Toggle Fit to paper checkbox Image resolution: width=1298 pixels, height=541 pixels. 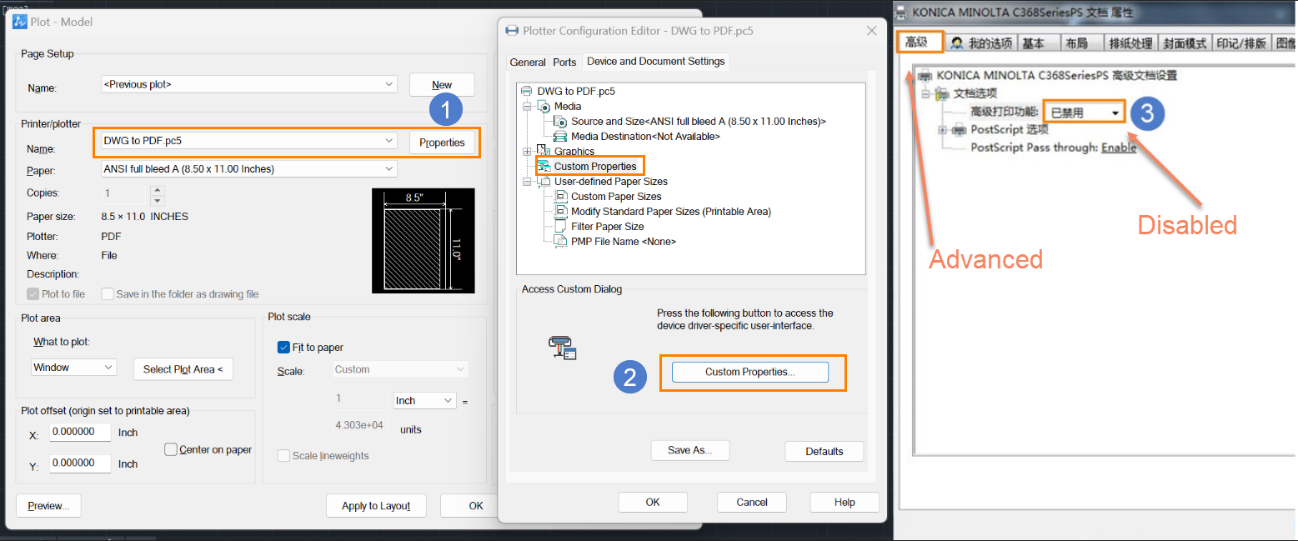pyautogui.click(x=284, y=347)
